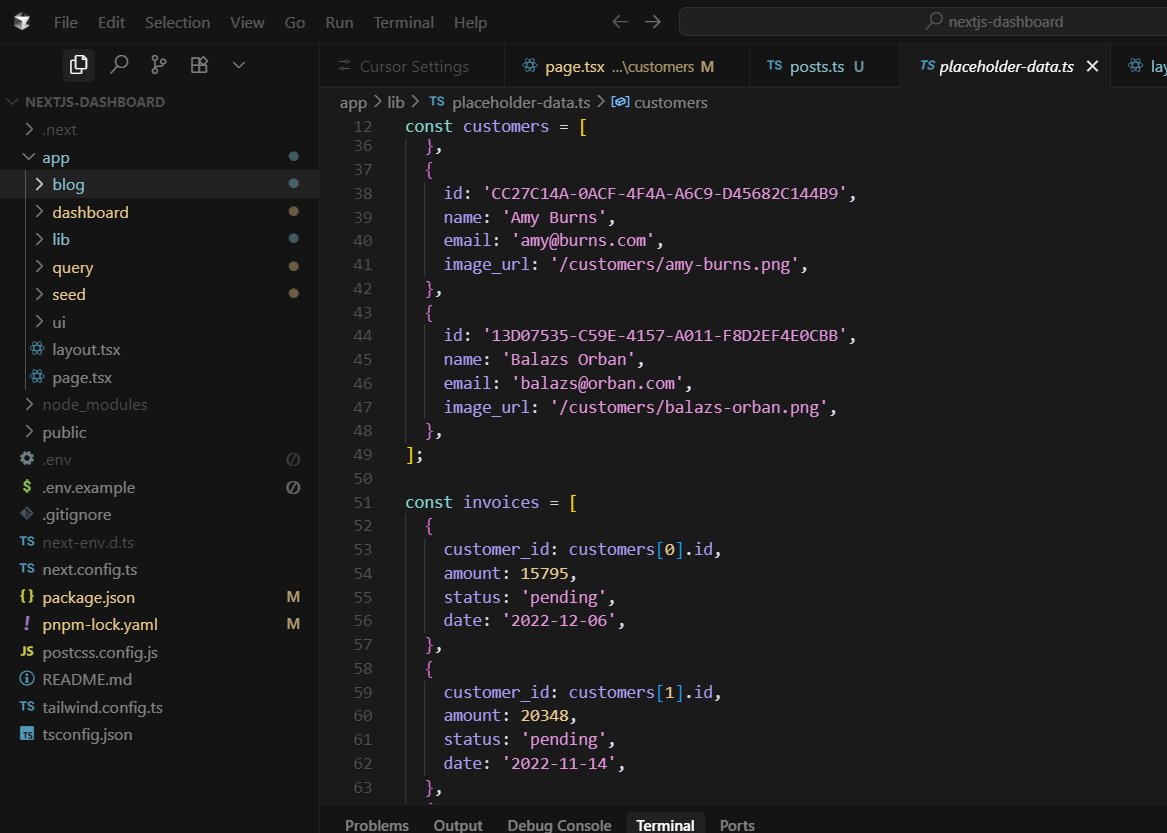Expand the ui folder

pyautogui.click(x=159, y=322)
